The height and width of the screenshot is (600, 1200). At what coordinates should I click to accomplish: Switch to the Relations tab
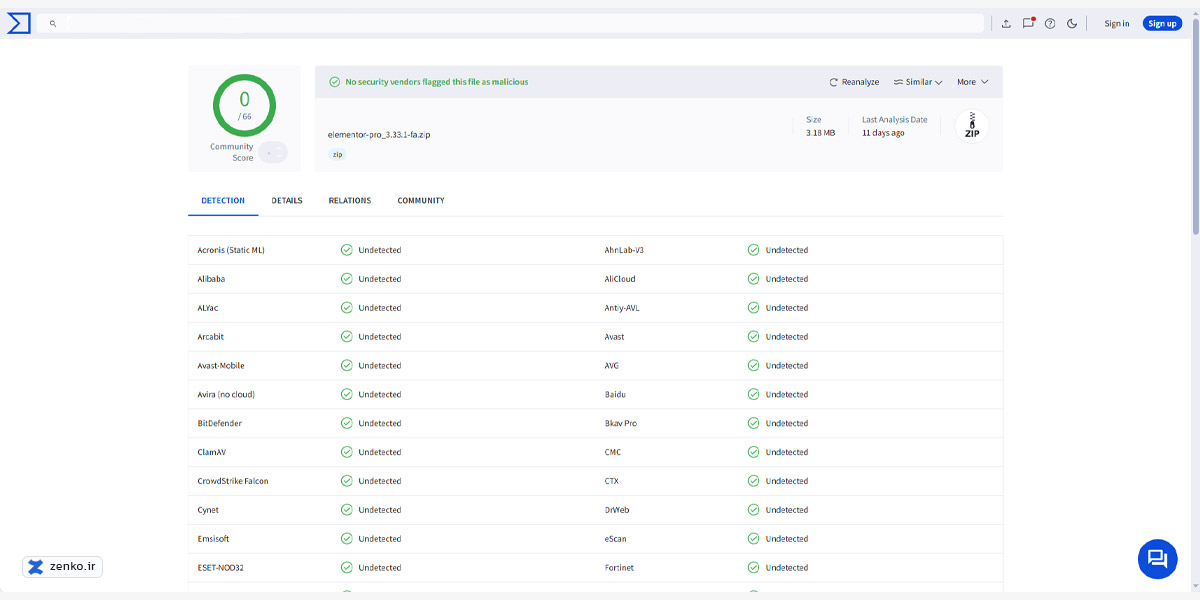350,201
